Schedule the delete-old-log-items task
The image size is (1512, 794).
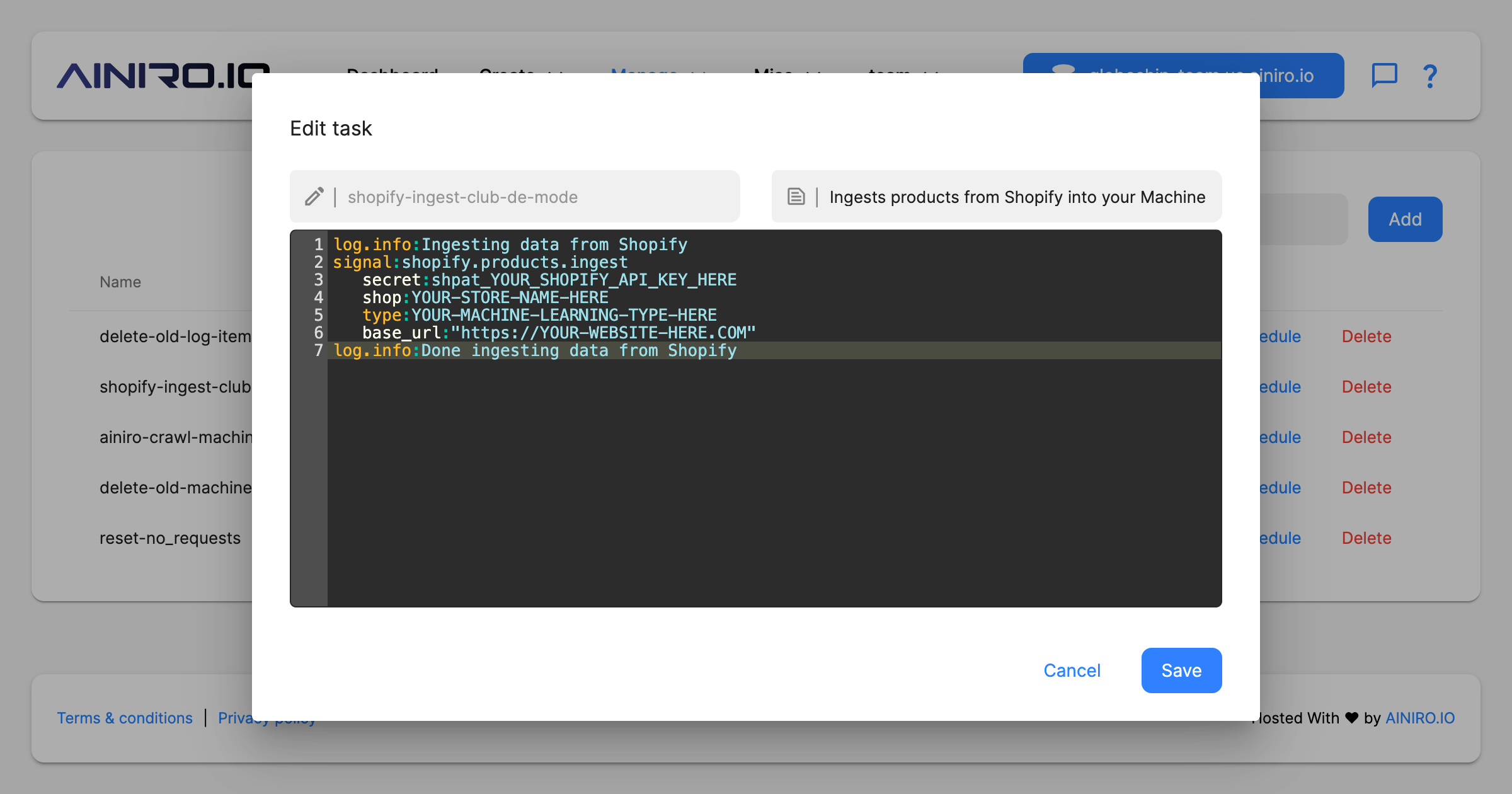(x=1280, y=337)
